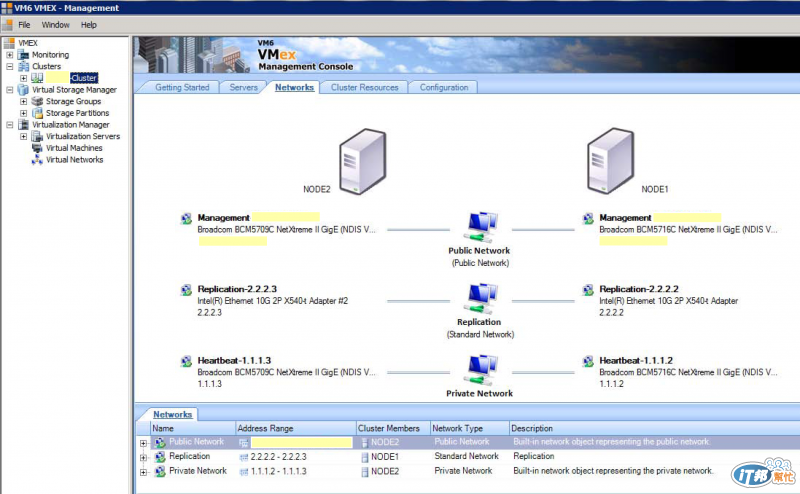
Task: Click the Replication-2.2.2.2 adapter icon
Action: click(x=588, y=290)
